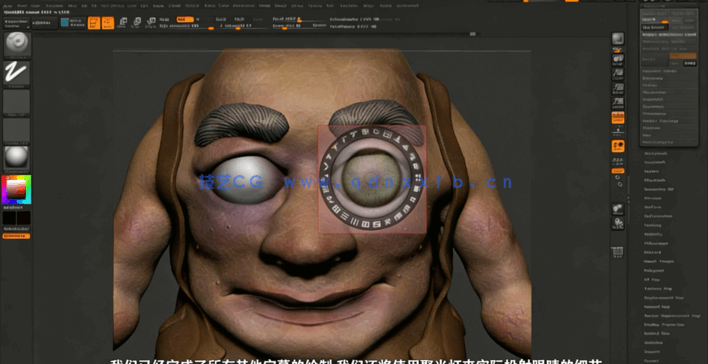Click the AAHalf icon

[x=618, y=103]
